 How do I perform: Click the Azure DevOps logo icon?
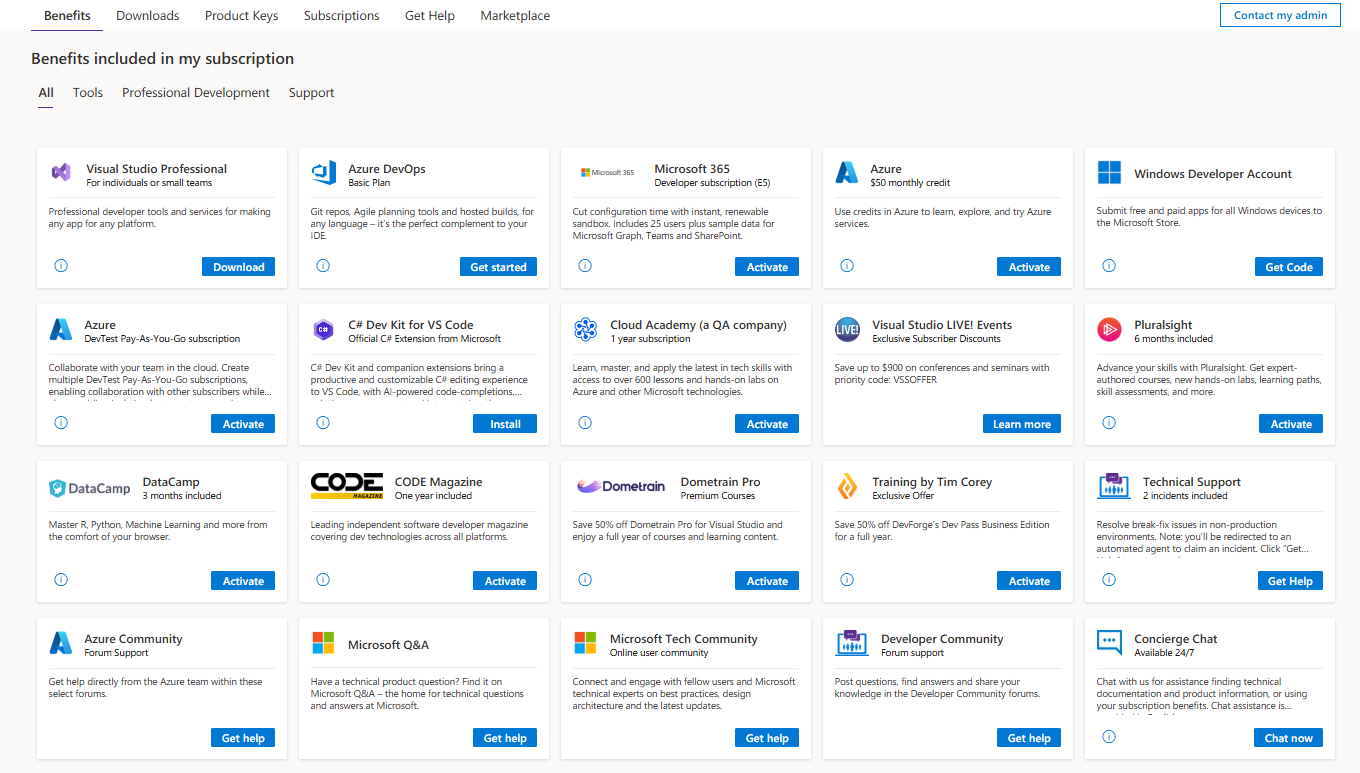323,172
